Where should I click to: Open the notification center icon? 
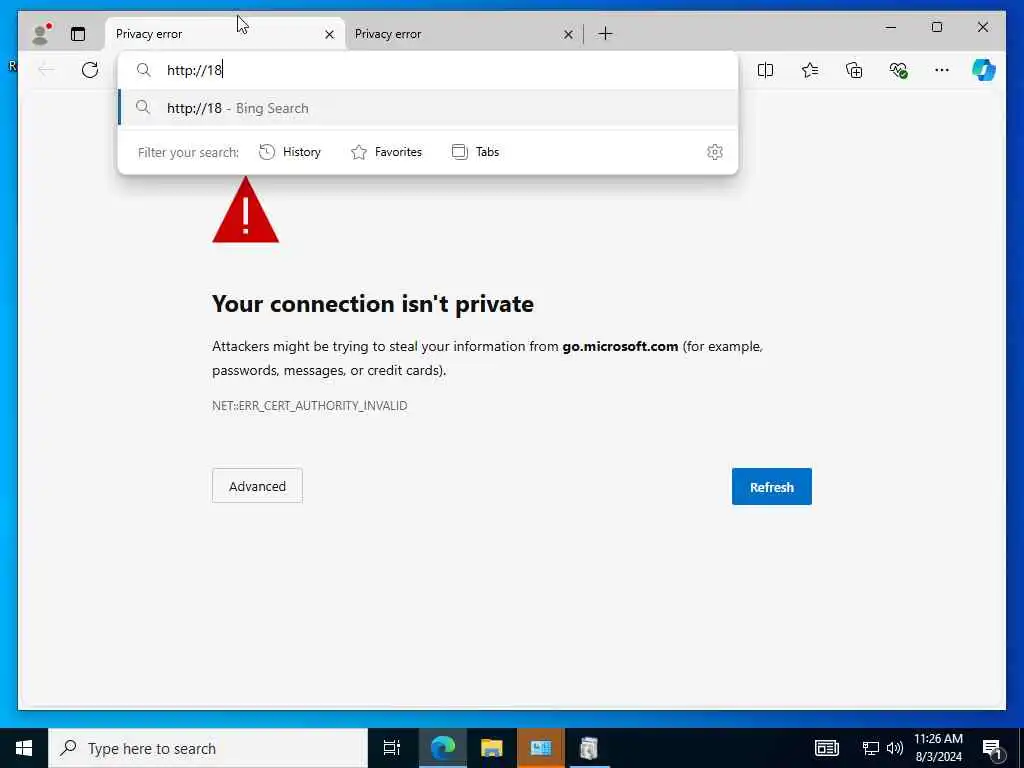point(991,748)
